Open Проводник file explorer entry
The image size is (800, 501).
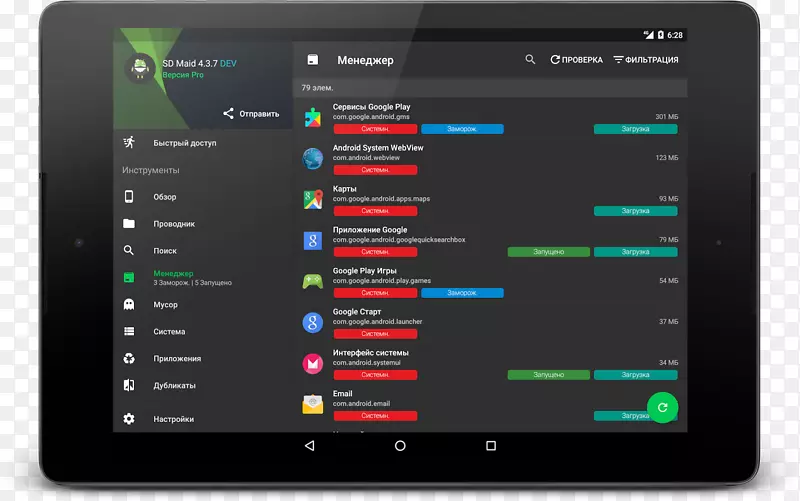click(202, 224)
